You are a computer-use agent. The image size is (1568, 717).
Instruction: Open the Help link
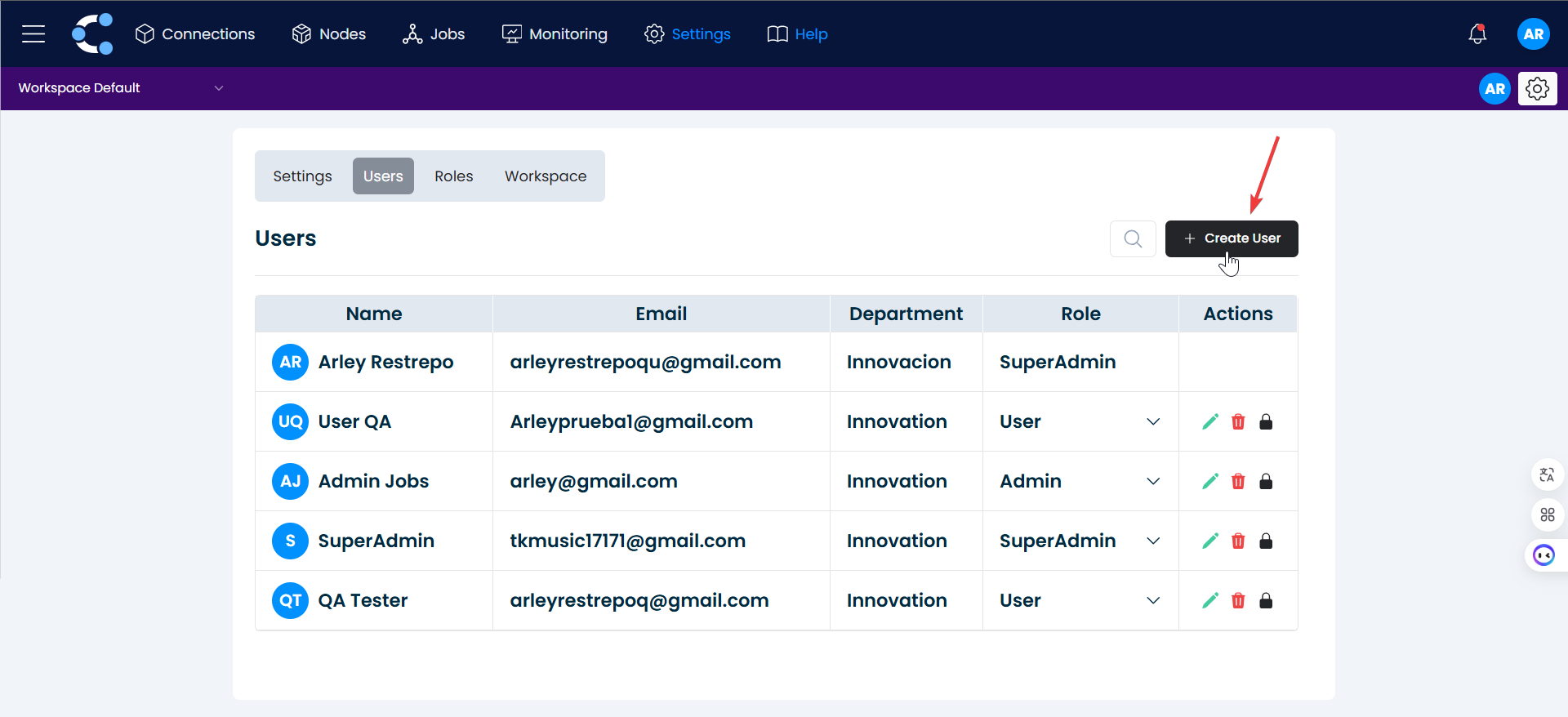tap(798, 33)
